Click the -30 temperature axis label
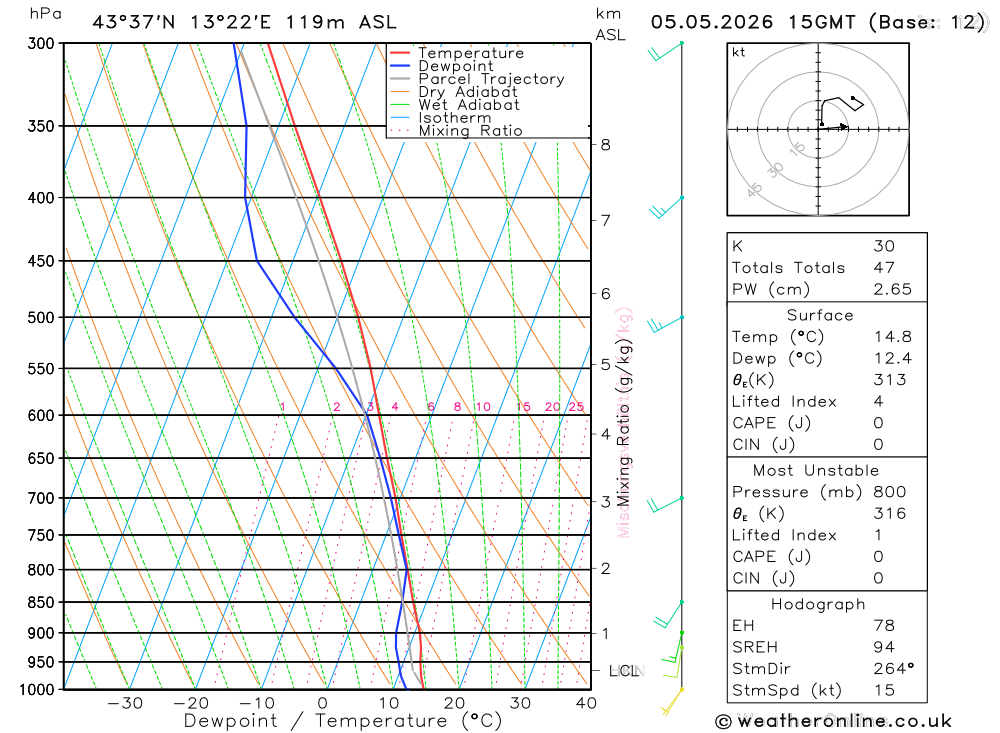The height and width of the screenshot is (733, 1000). pyautogui.click(x=125, y=703)
